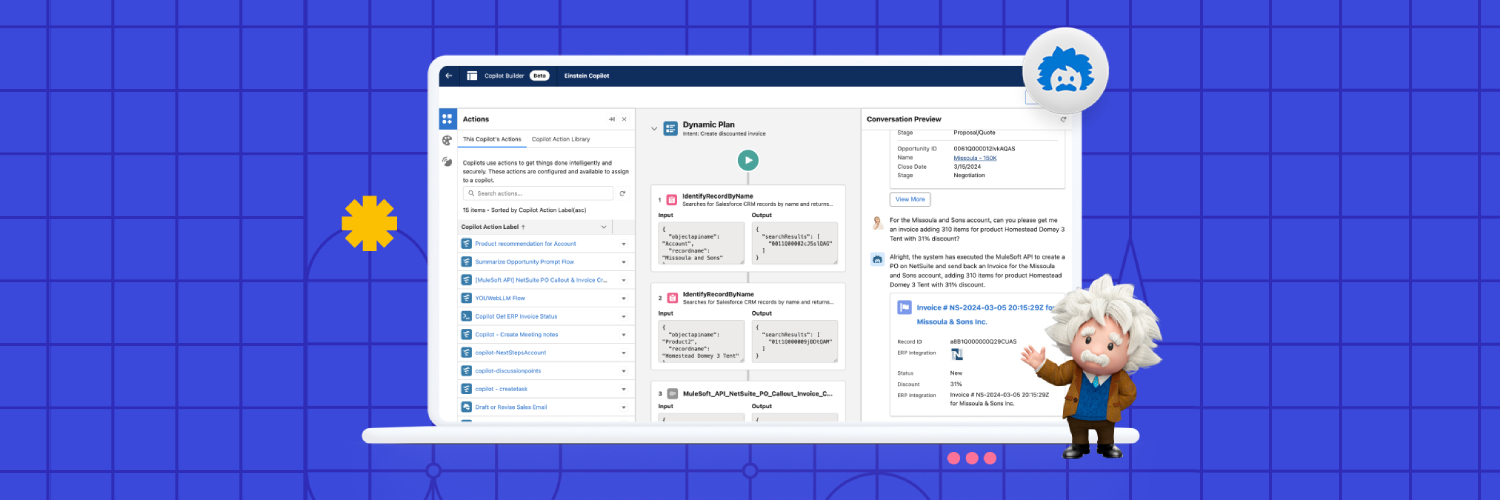This screenshot has height=500, width=1500.
Task: Click into the Search actions field
Action: point(540,193)
